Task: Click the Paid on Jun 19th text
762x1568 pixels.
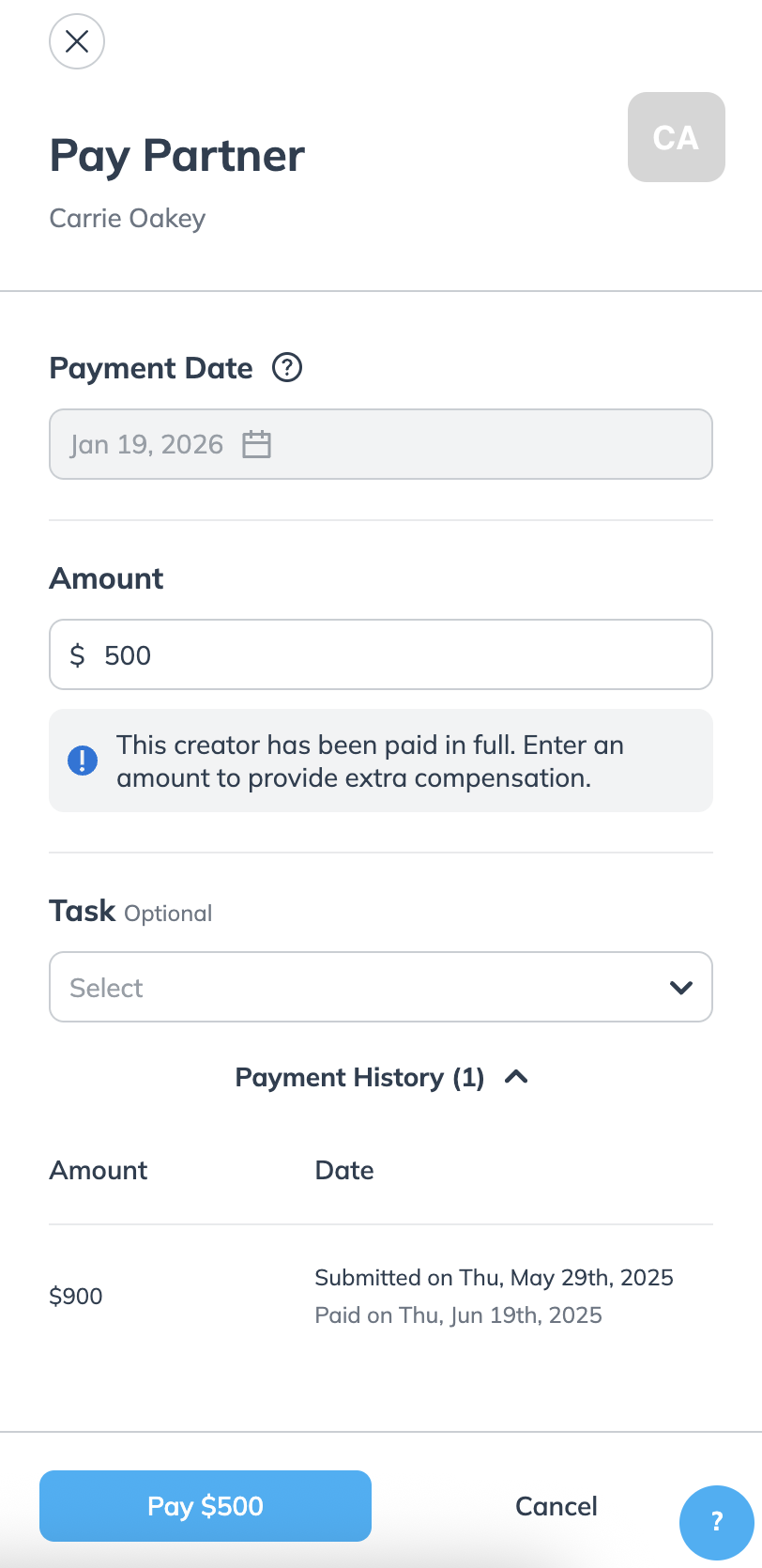Action: coord(458,1314)
